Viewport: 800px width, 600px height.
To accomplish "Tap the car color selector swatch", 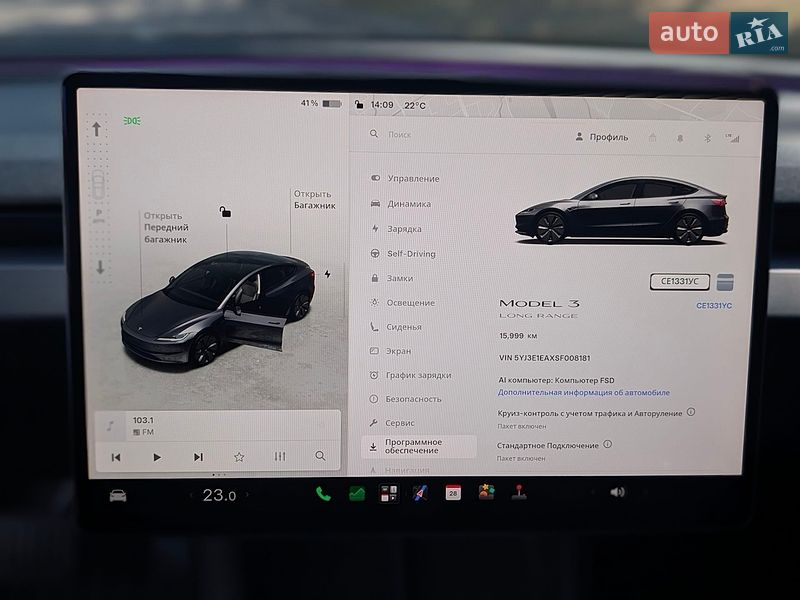I will click(x=725, y=282).
